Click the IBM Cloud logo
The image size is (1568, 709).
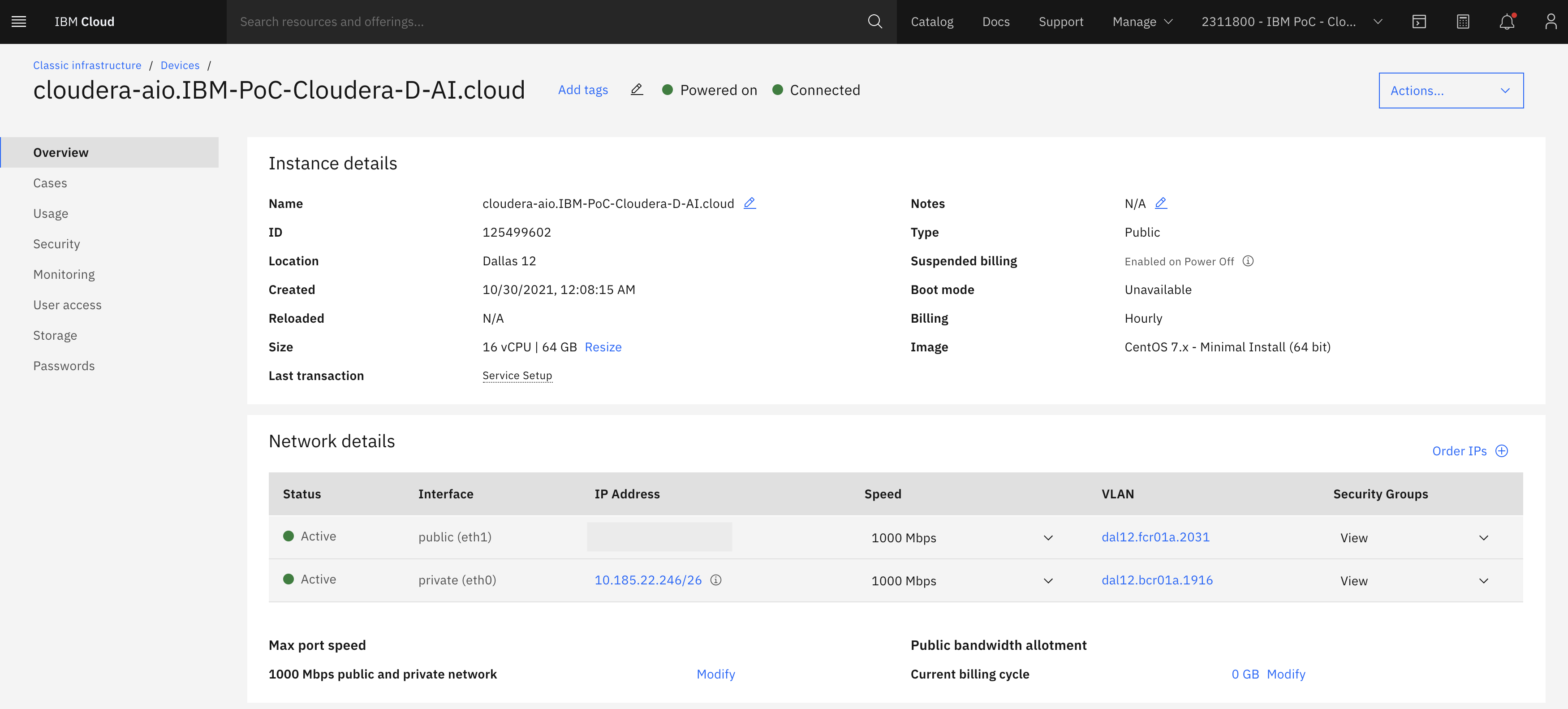pos(85,22)
